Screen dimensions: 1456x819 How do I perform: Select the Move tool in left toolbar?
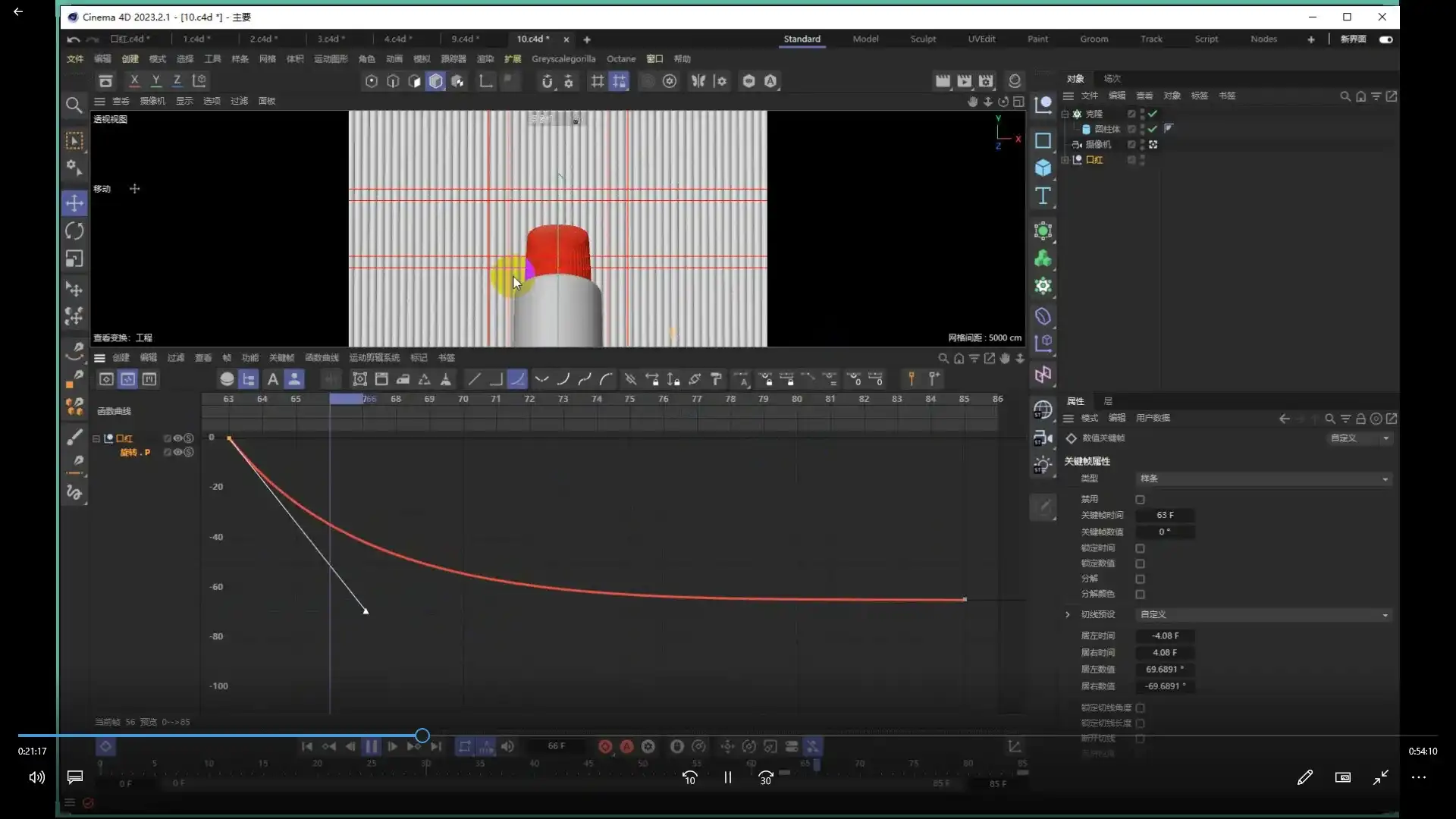click(74, 202)
